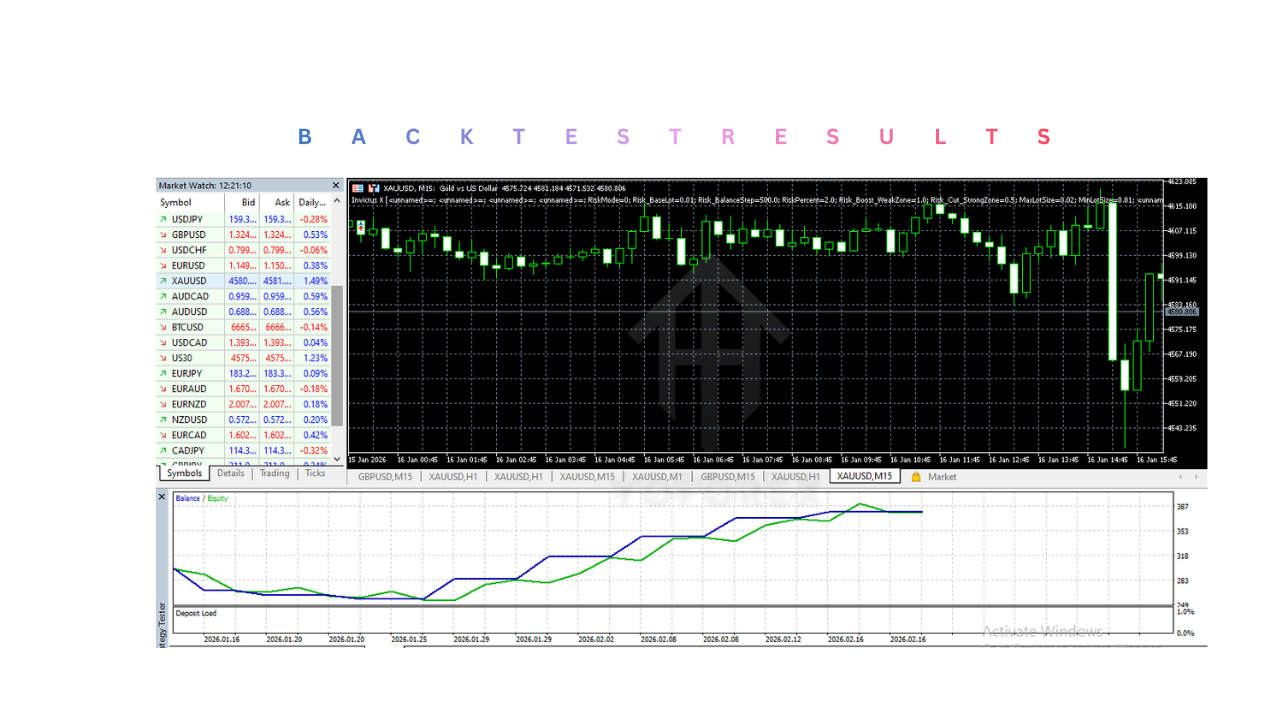Switch to the GBPUSD,M15 chart tab
Viewport: 1280px width, 720px height.
coord(385,477)
